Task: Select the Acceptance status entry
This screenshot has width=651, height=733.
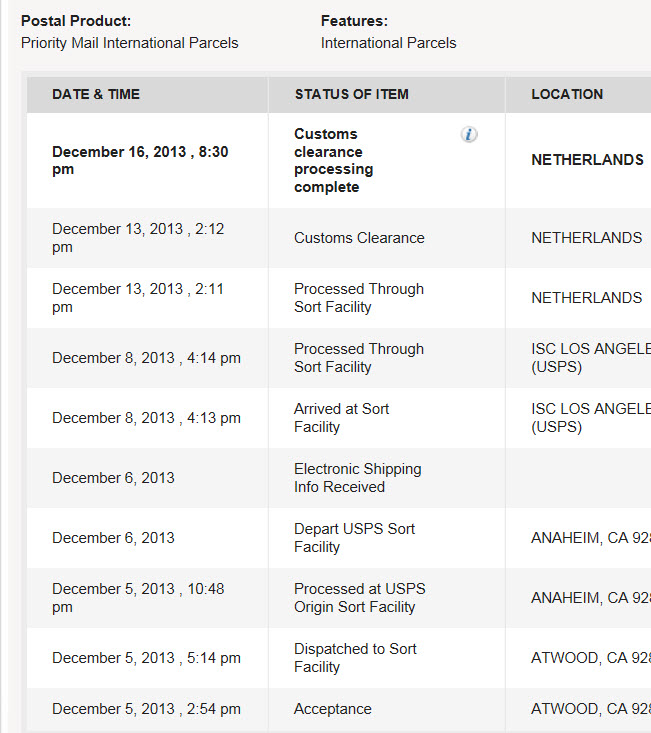Action: [x=333, y=709]
